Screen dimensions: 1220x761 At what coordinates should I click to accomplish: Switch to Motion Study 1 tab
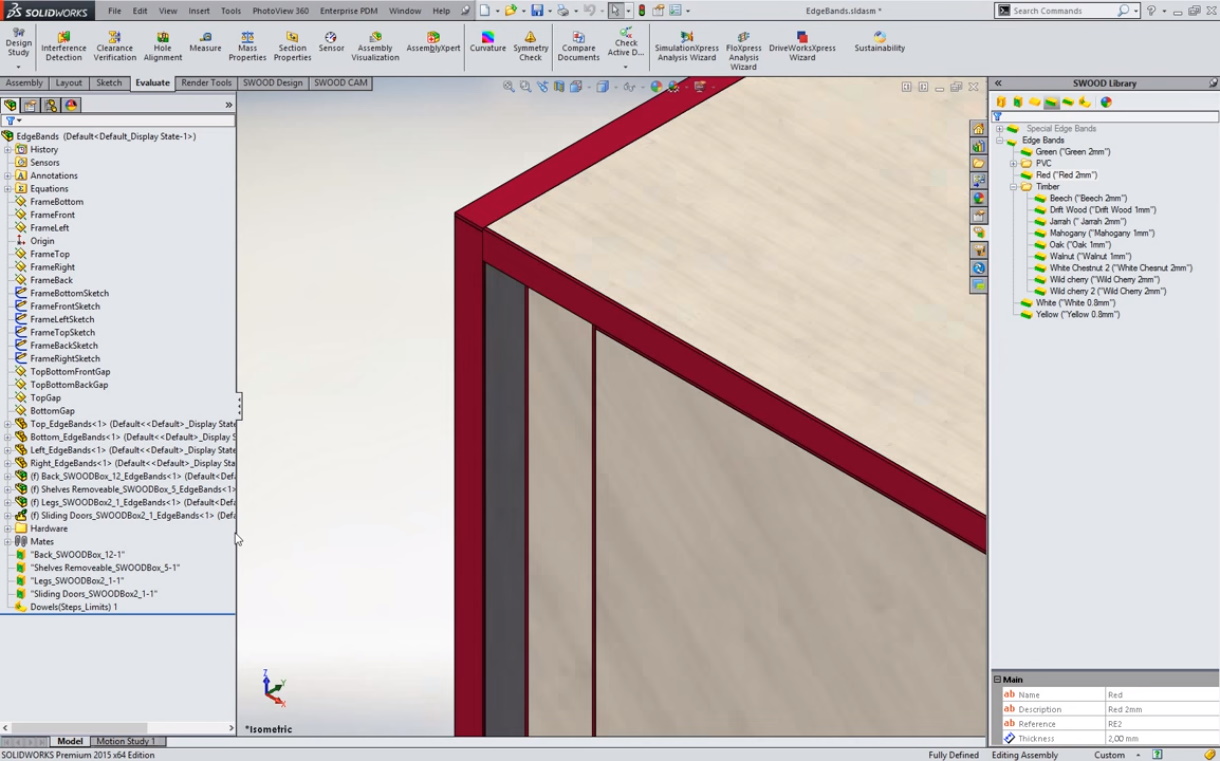(125, 741)
